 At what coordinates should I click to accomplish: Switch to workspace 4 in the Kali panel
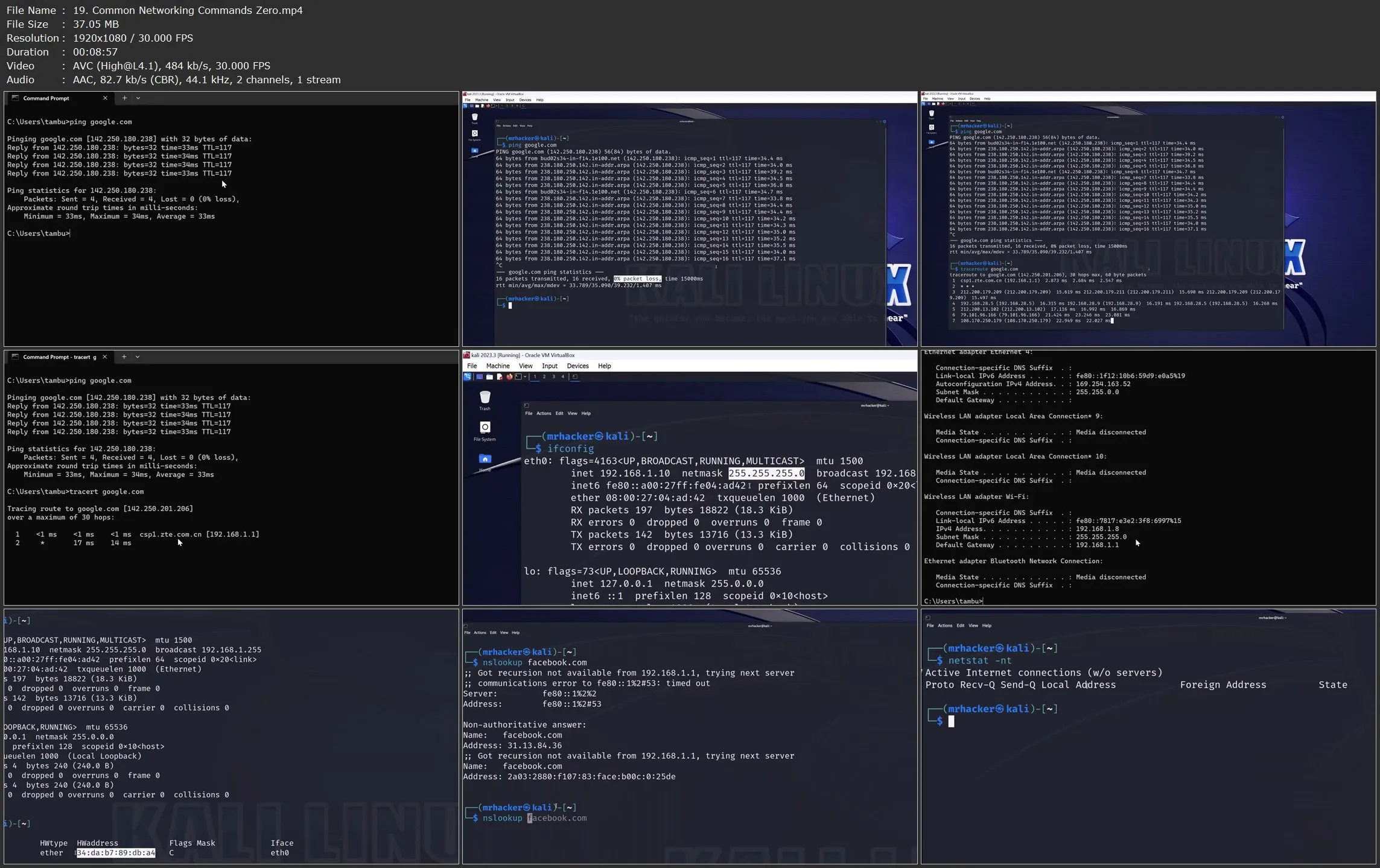(x=563, y=376)
